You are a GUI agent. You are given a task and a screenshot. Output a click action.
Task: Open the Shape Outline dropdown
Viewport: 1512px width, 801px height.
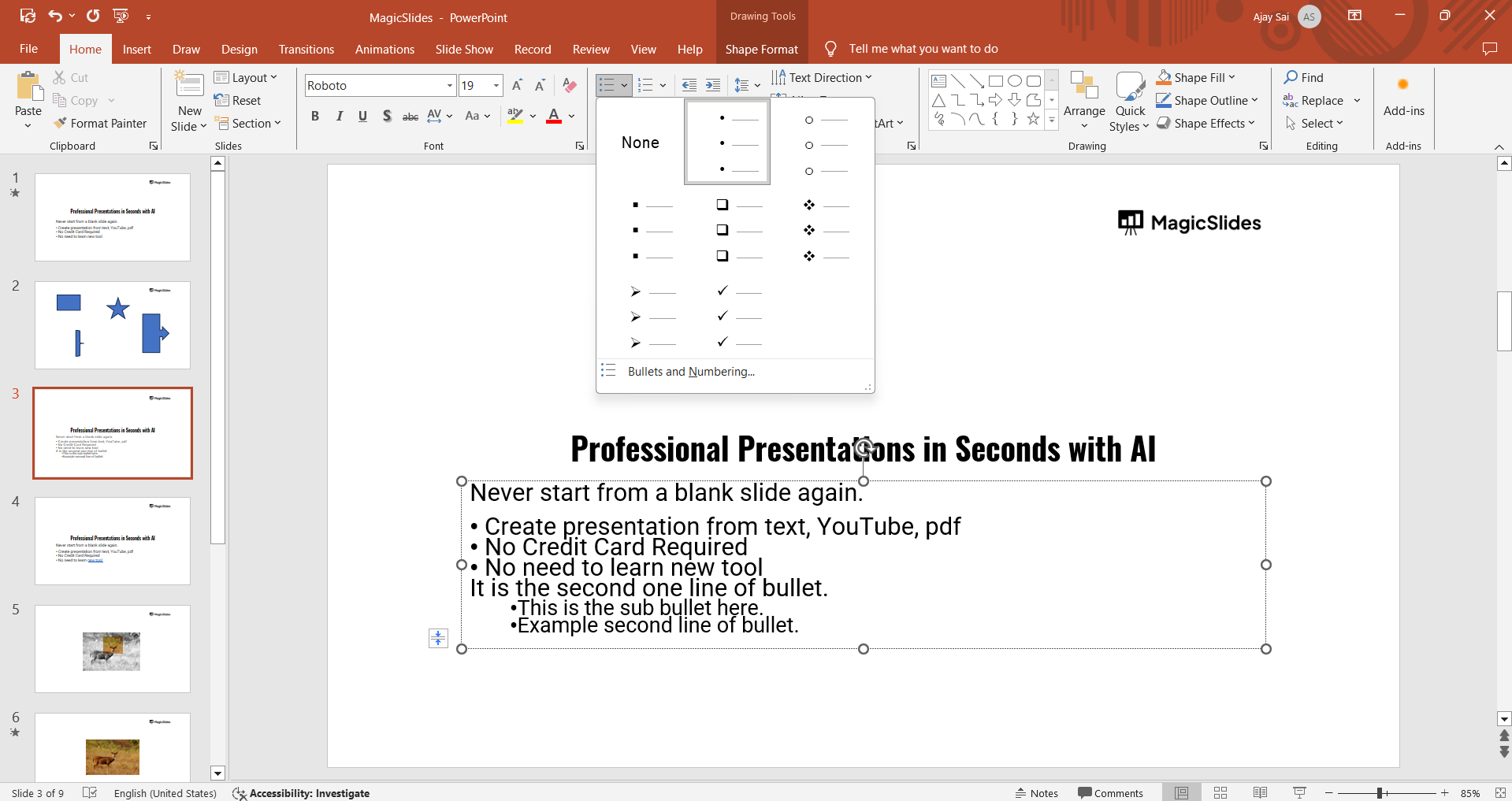[x=1207, y=100]
